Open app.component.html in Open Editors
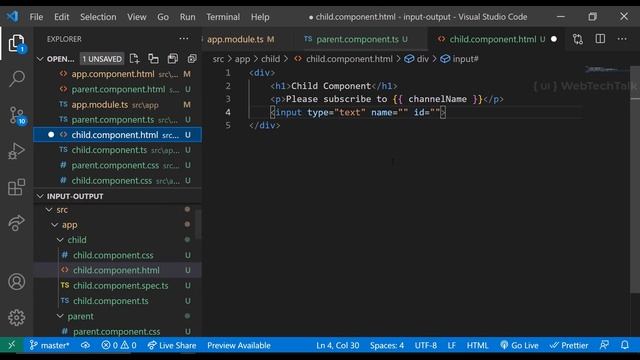This screenshot has height=360, width=640. (x=118, y=74)
